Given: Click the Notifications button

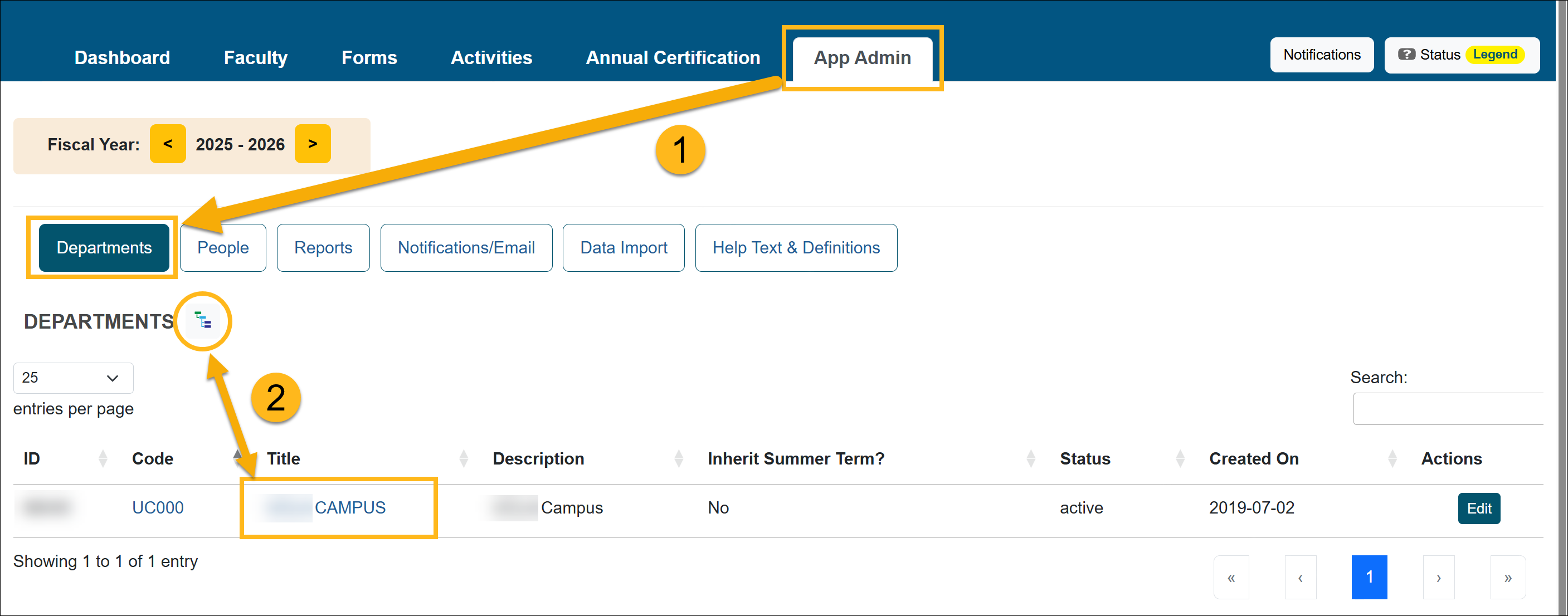Looking at the screenshot, I should 1322,55.
